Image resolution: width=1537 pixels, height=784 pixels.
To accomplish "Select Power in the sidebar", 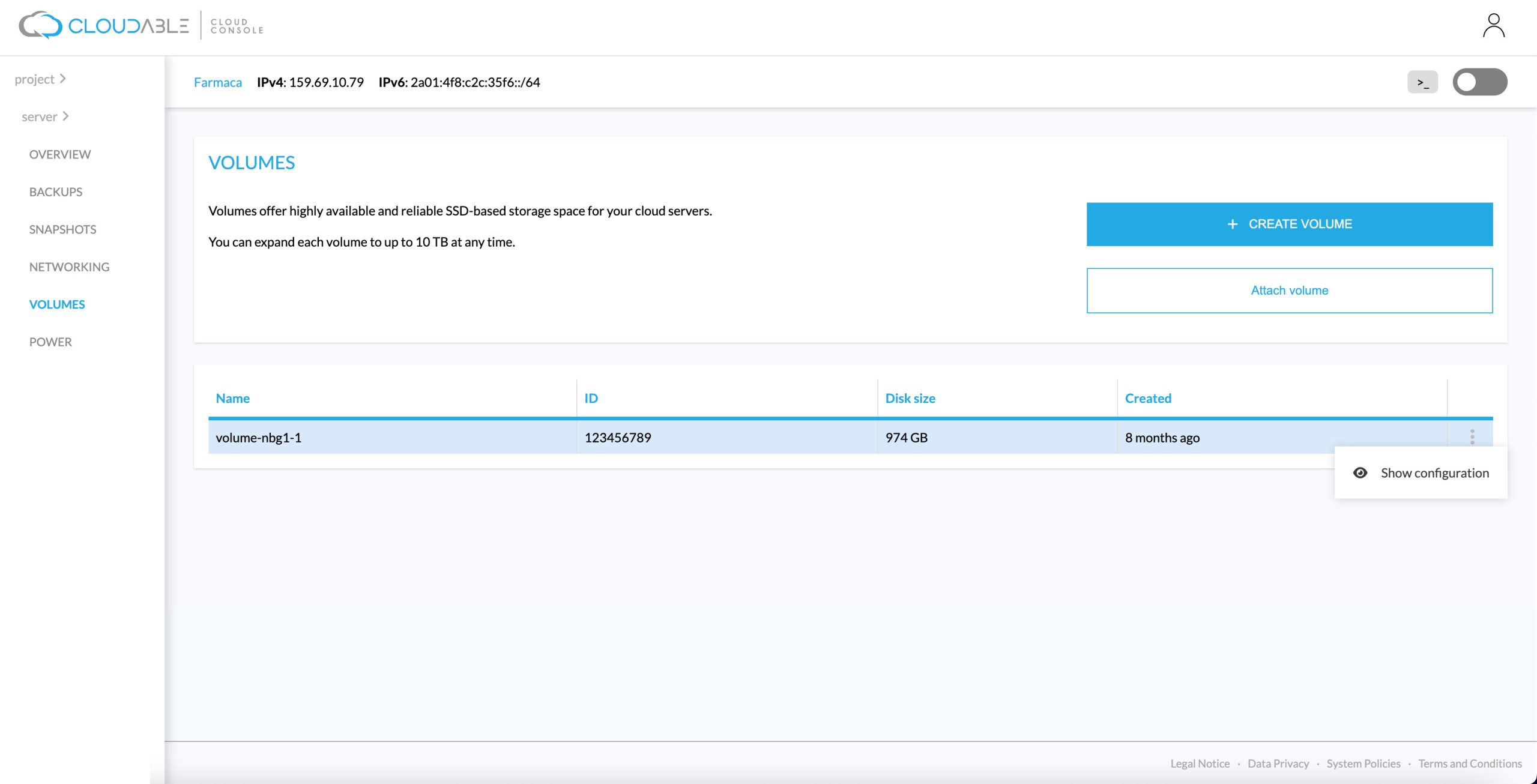I will 50,342.
